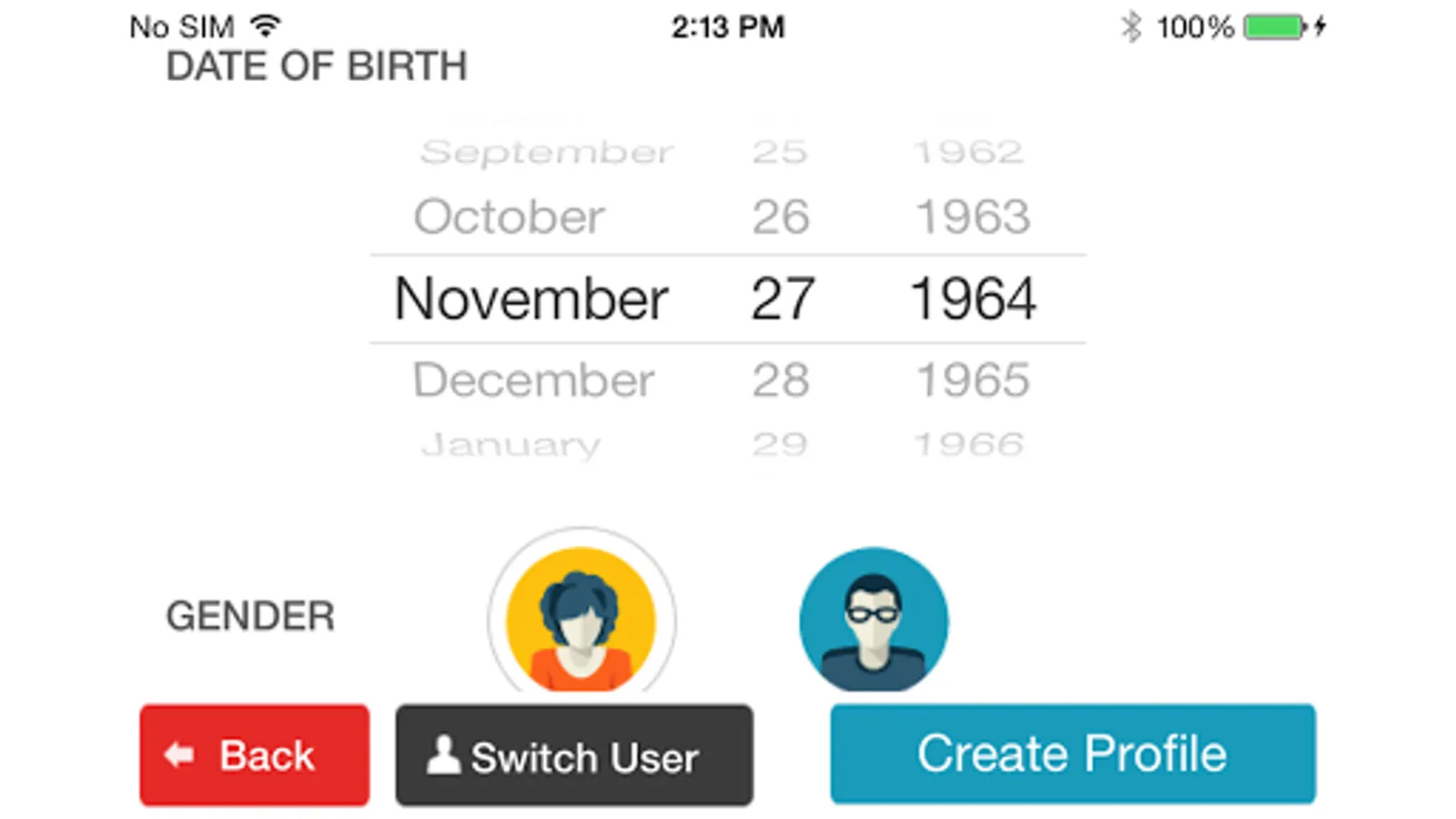Screen dimensions: 1456x819
Task: Select the male gender avatar with glasses
Action: tap(874, 621)
